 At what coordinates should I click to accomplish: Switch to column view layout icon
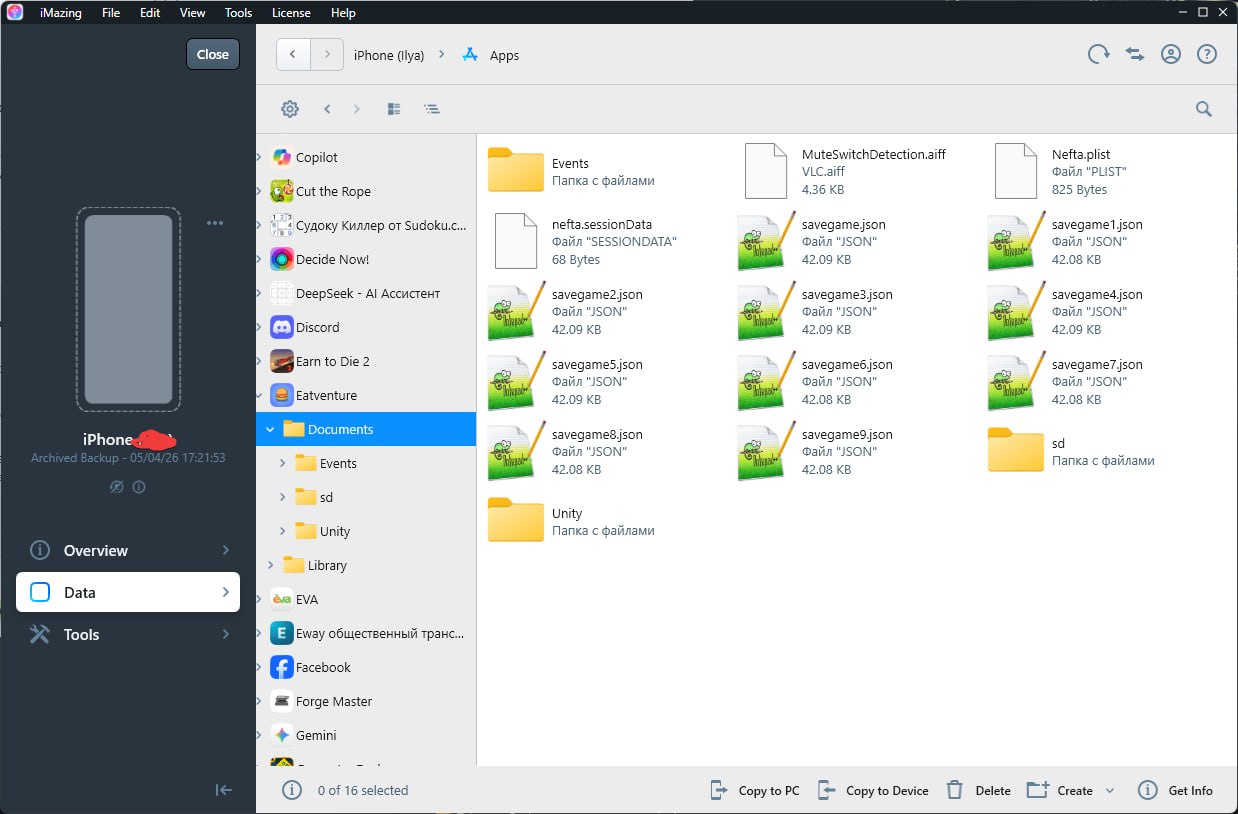(394, 109)
